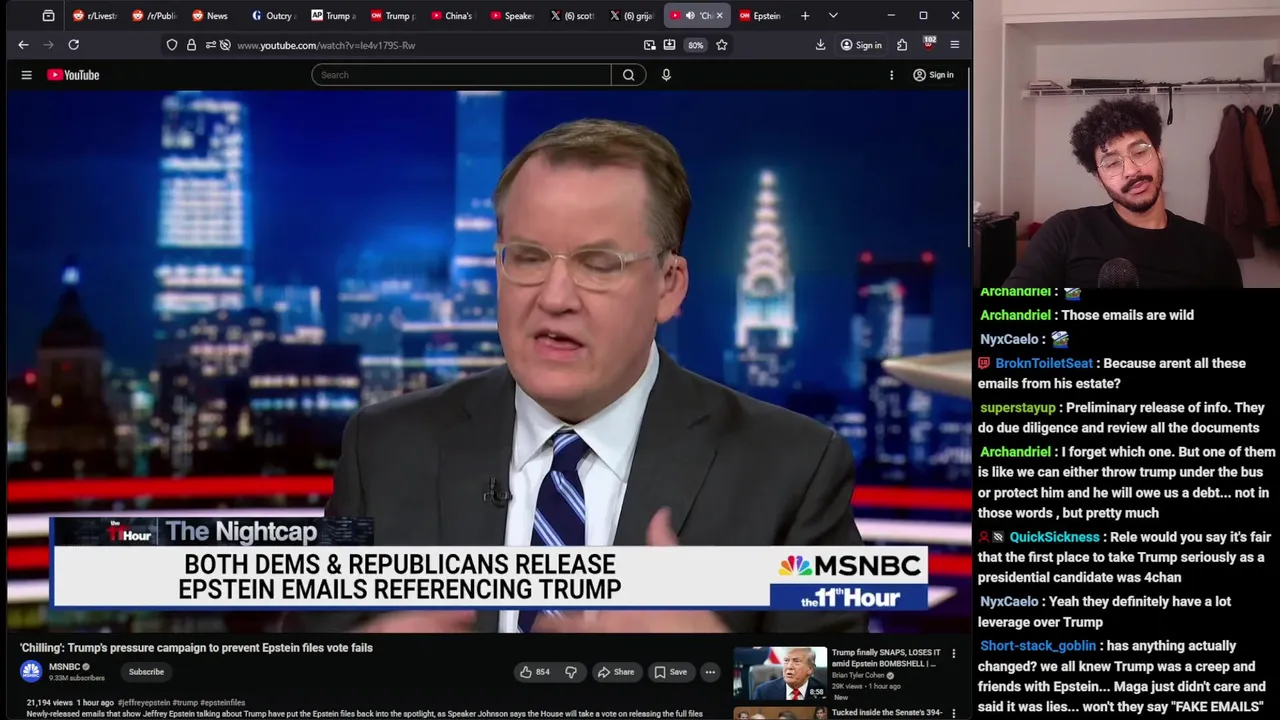Open YouTube settings three-dot menu
This screenshot has width=1280, height=720.
[x=891, y=75]
